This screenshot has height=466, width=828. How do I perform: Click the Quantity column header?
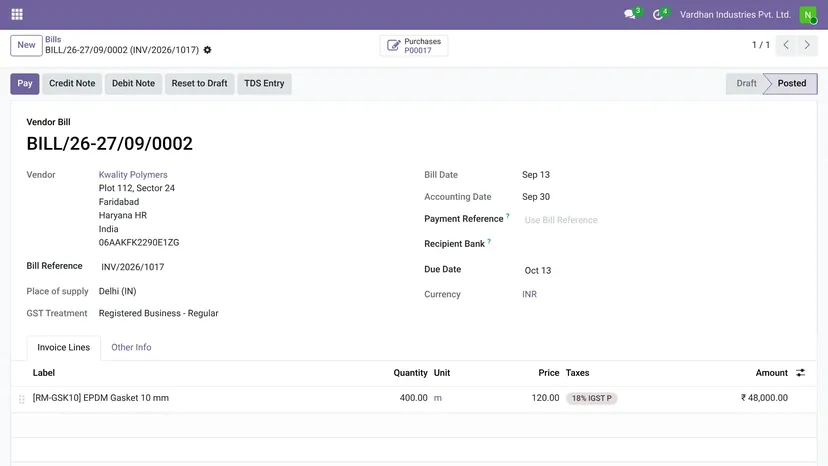point(410,373)
